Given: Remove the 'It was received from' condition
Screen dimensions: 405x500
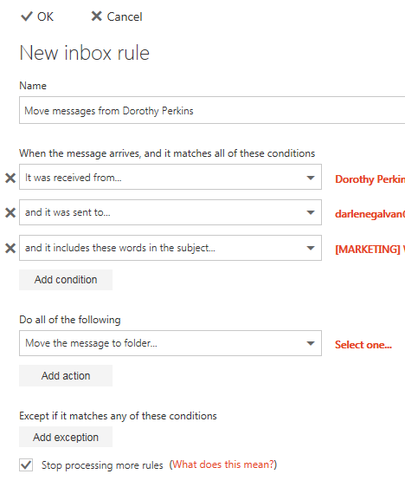Looking at the screenshot, I should click(10, 178).
